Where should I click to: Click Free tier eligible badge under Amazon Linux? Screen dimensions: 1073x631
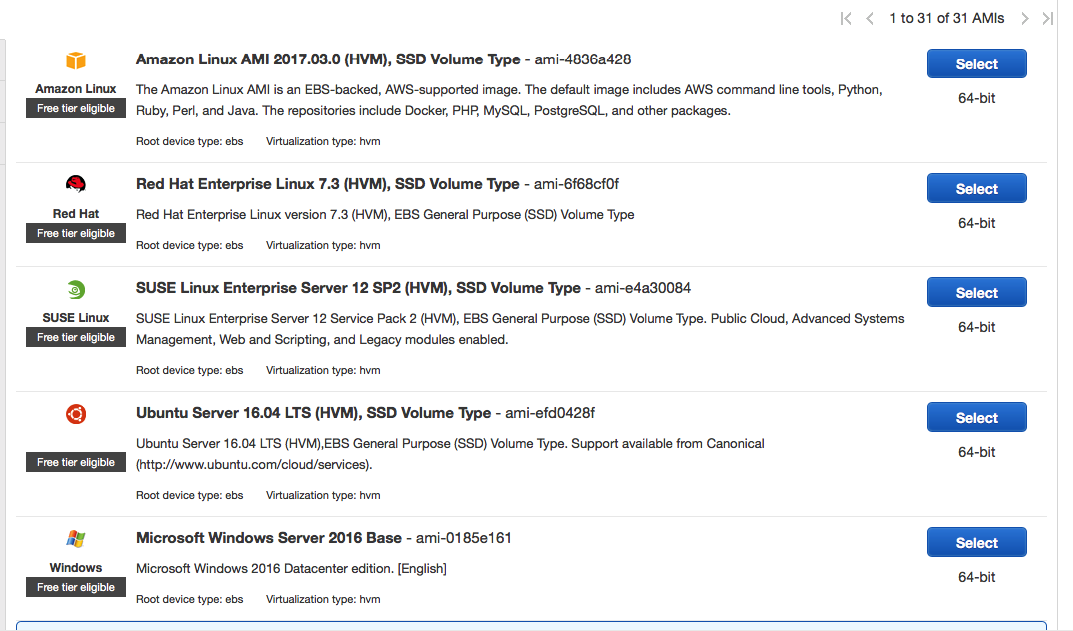[76, 108]
